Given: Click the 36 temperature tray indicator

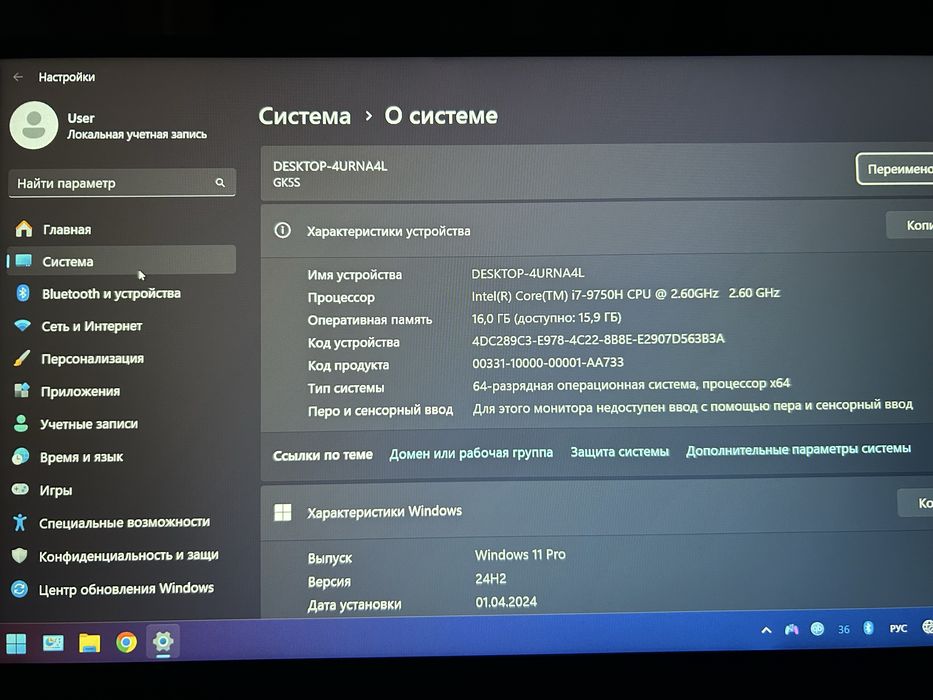Looking at the screenshot, I should [844, 629].
